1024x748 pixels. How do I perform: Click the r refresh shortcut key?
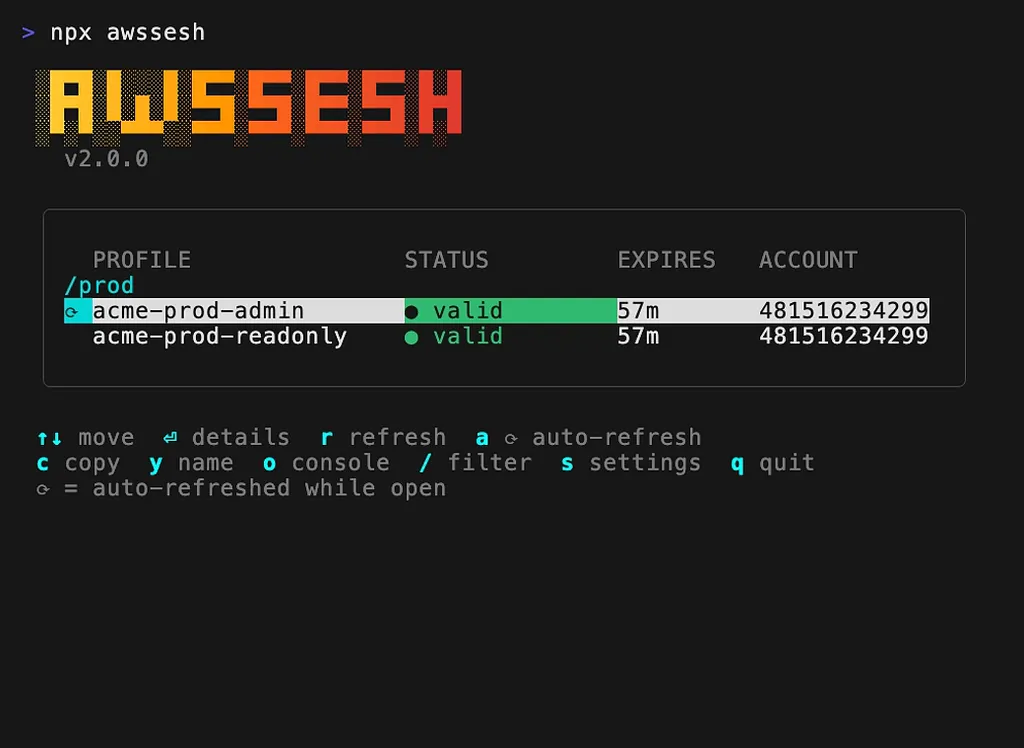click(x=327, y=438)
